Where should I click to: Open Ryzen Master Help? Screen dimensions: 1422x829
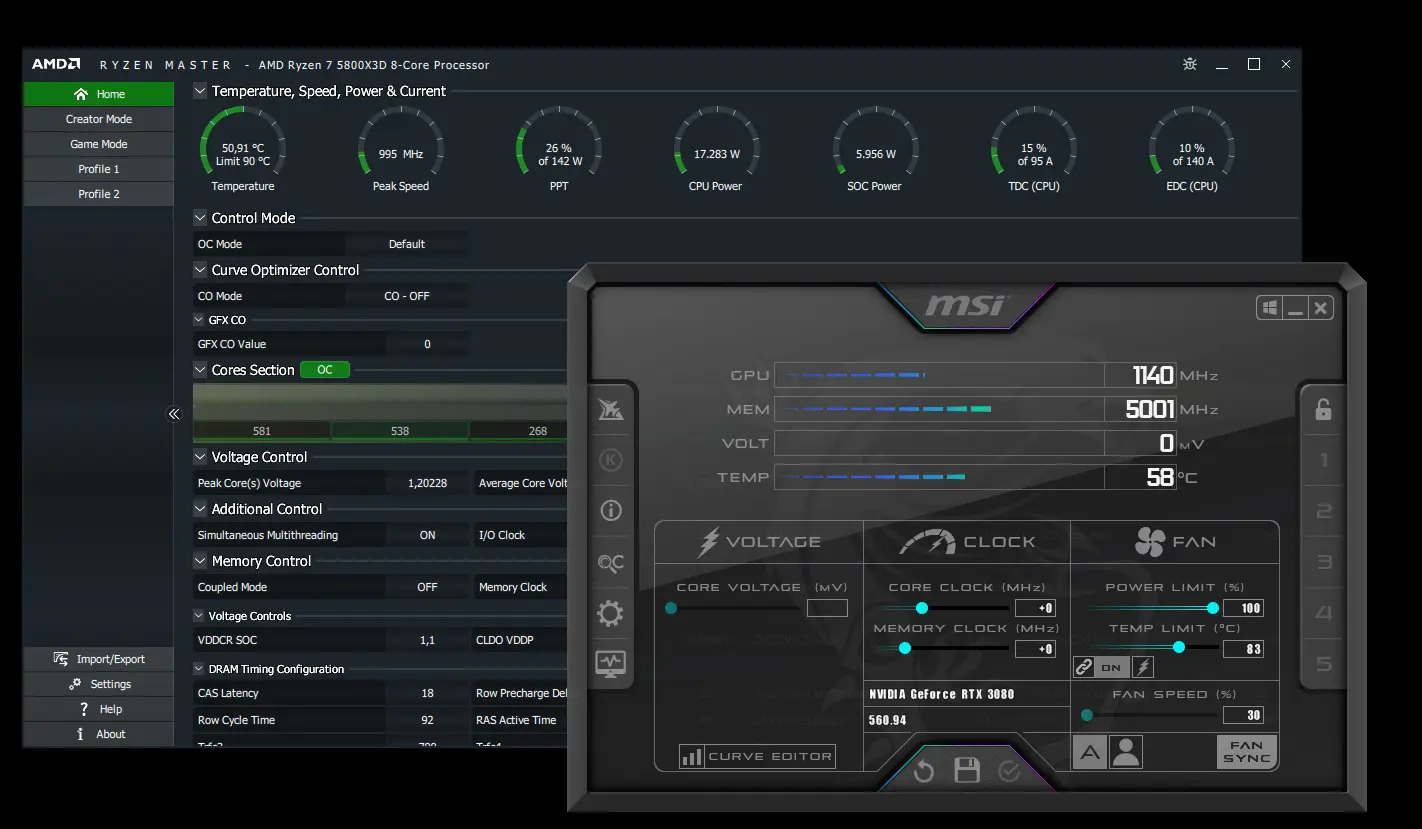[99, 709]
